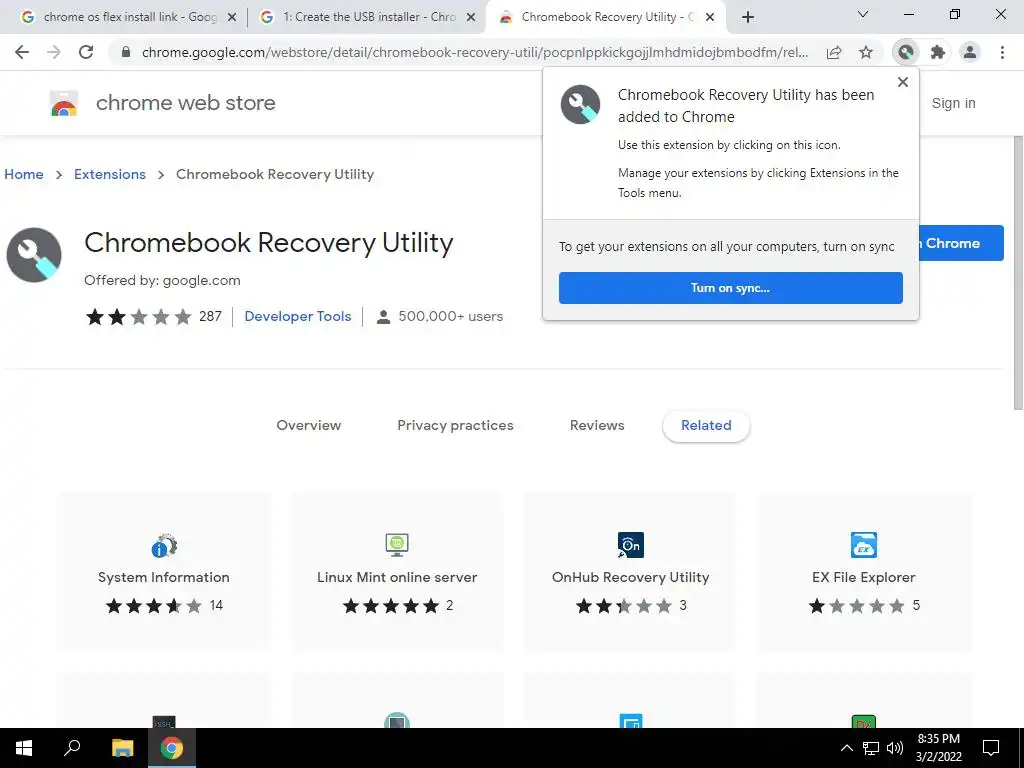Go to Home breadcrumb

tap(24, 174)
